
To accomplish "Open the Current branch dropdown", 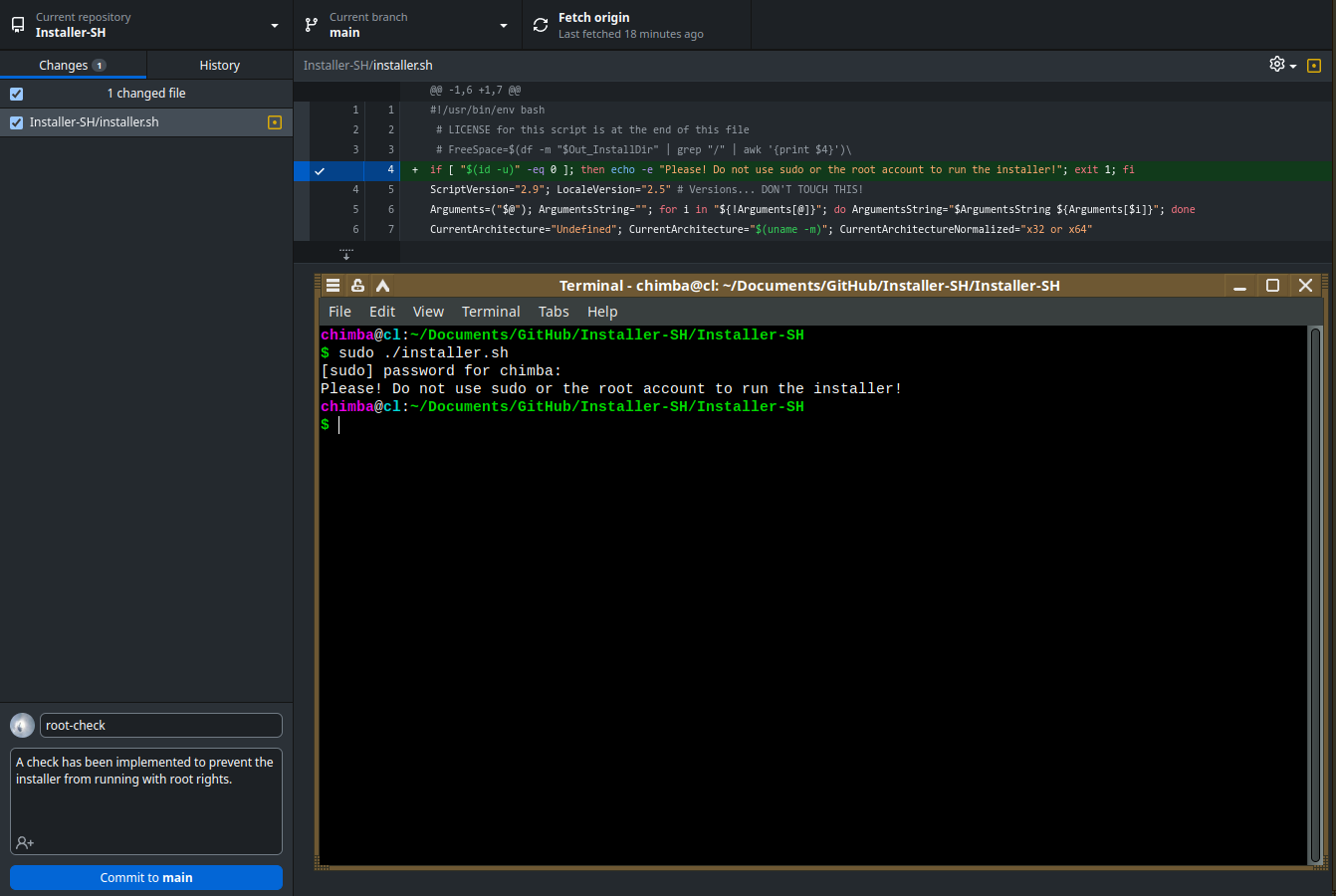I will point(408,25).
